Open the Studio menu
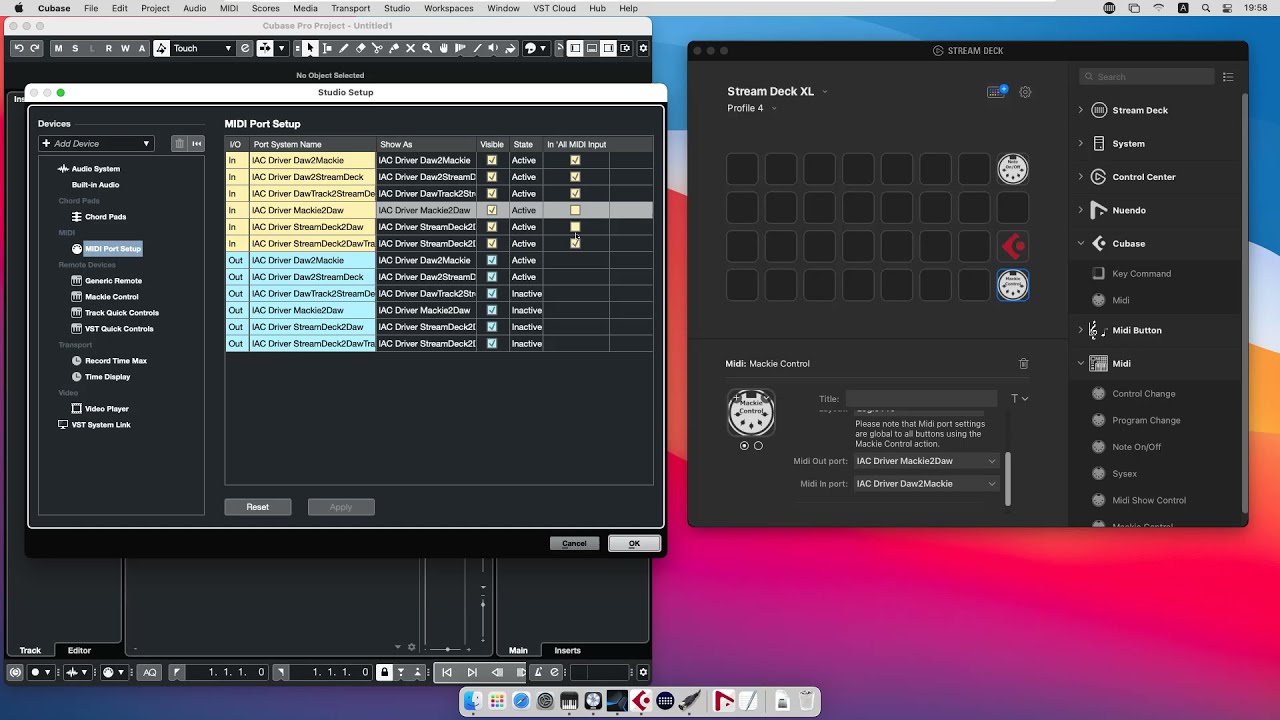Viewport: 1280px width, 720px height. [397, 8]
